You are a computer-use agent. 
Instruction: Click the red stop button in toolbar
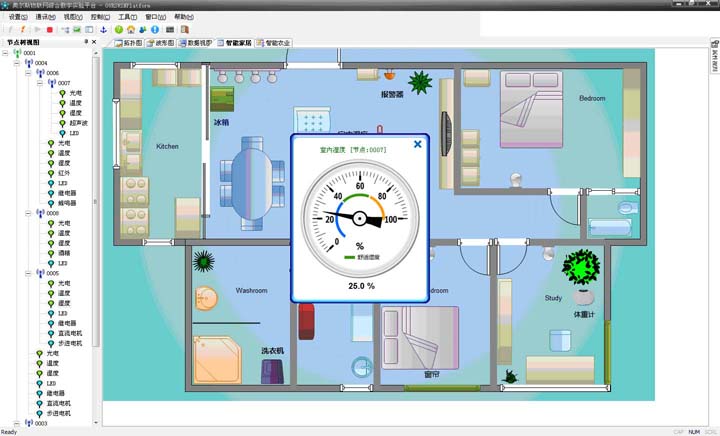[x=50, y=30]
